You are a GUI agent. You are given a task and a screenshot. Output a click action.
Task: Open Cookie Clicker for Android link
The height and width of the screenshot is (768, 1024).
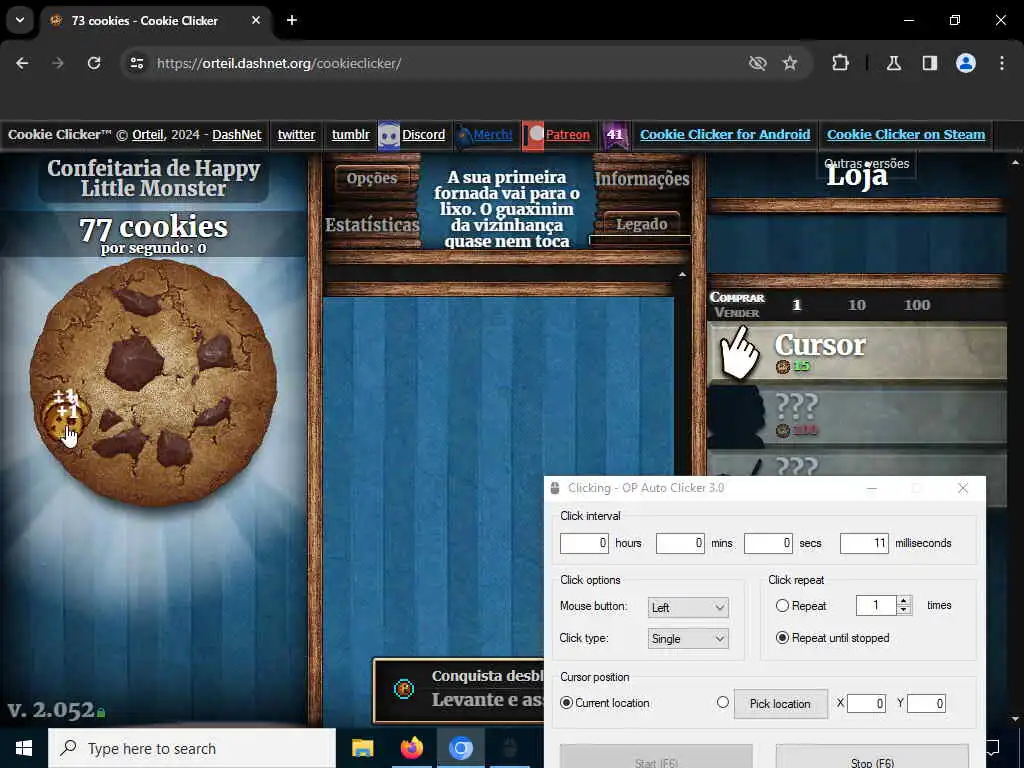(725, 135)
